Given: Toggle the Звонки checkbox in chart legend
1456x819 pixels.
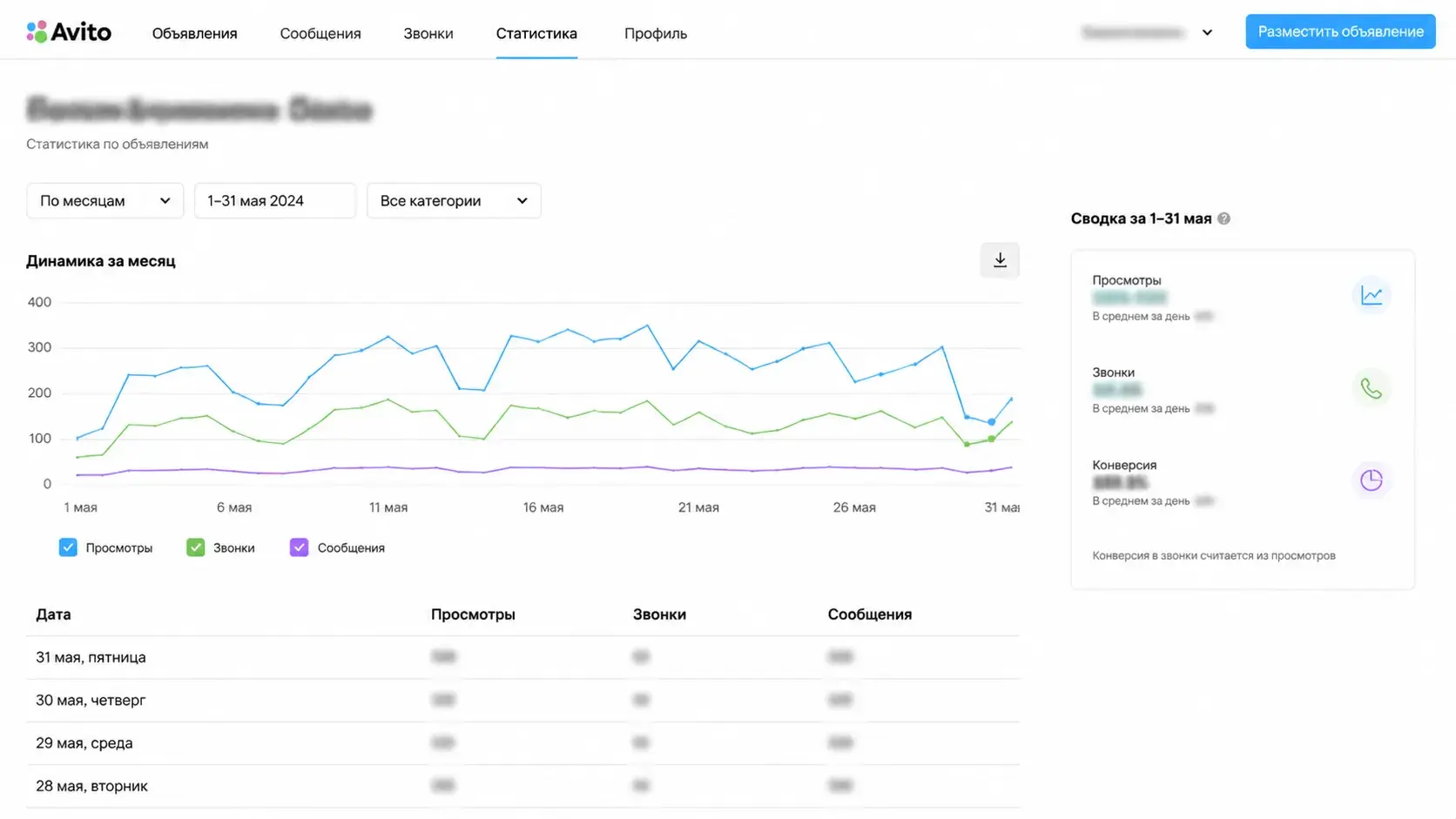Looking at the screenshot, I should coord(195,547).
